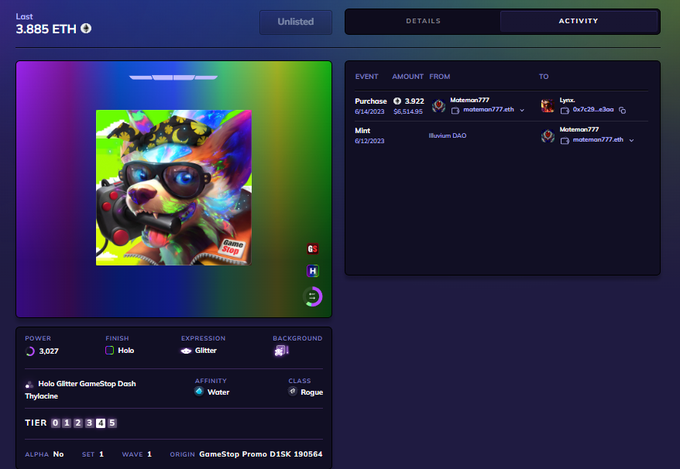
Task: Expand mateman777.eth dropdown in Mint row
Action: [631, 140]
